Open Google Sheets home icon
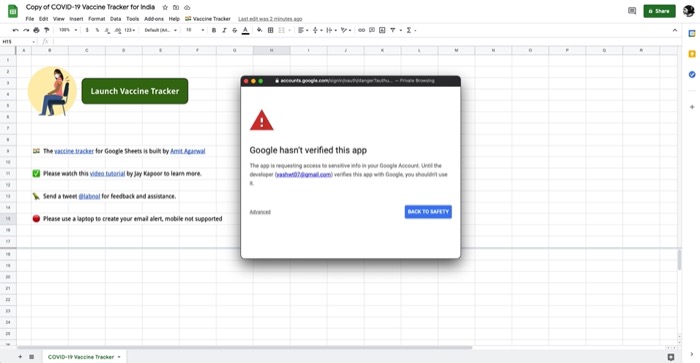The width and height of the screenshot is (700, 363). point(12,11)
